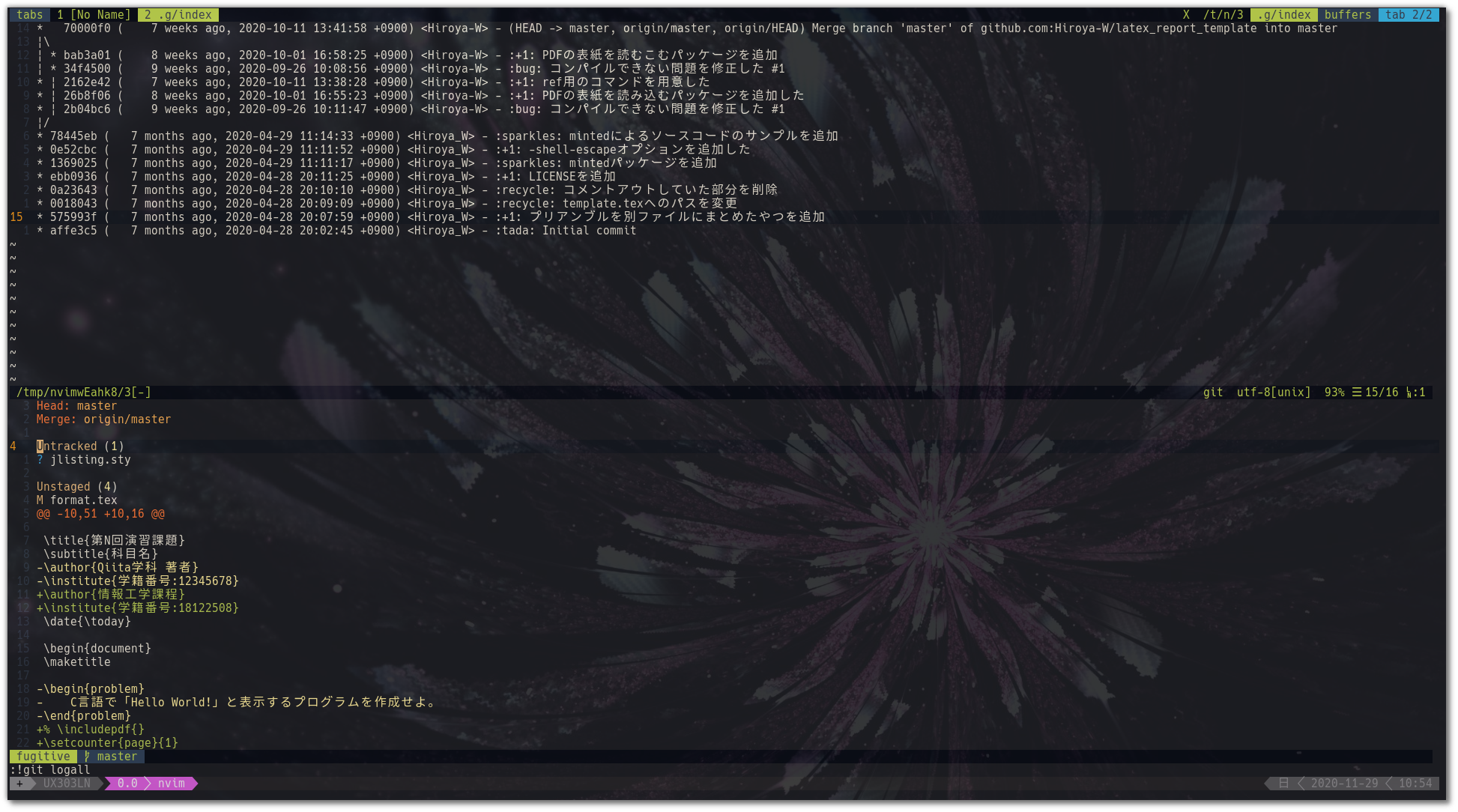
Task: Click removed line with 12345678
Action: coord(137,581)
